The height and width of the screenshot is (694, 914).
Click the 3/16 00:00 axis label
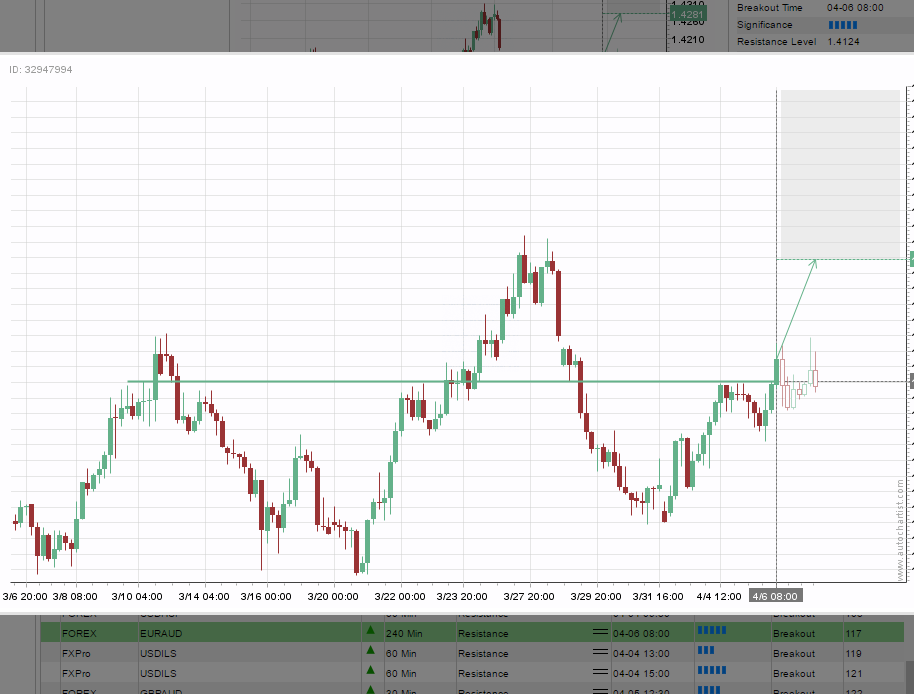point(266,597)
